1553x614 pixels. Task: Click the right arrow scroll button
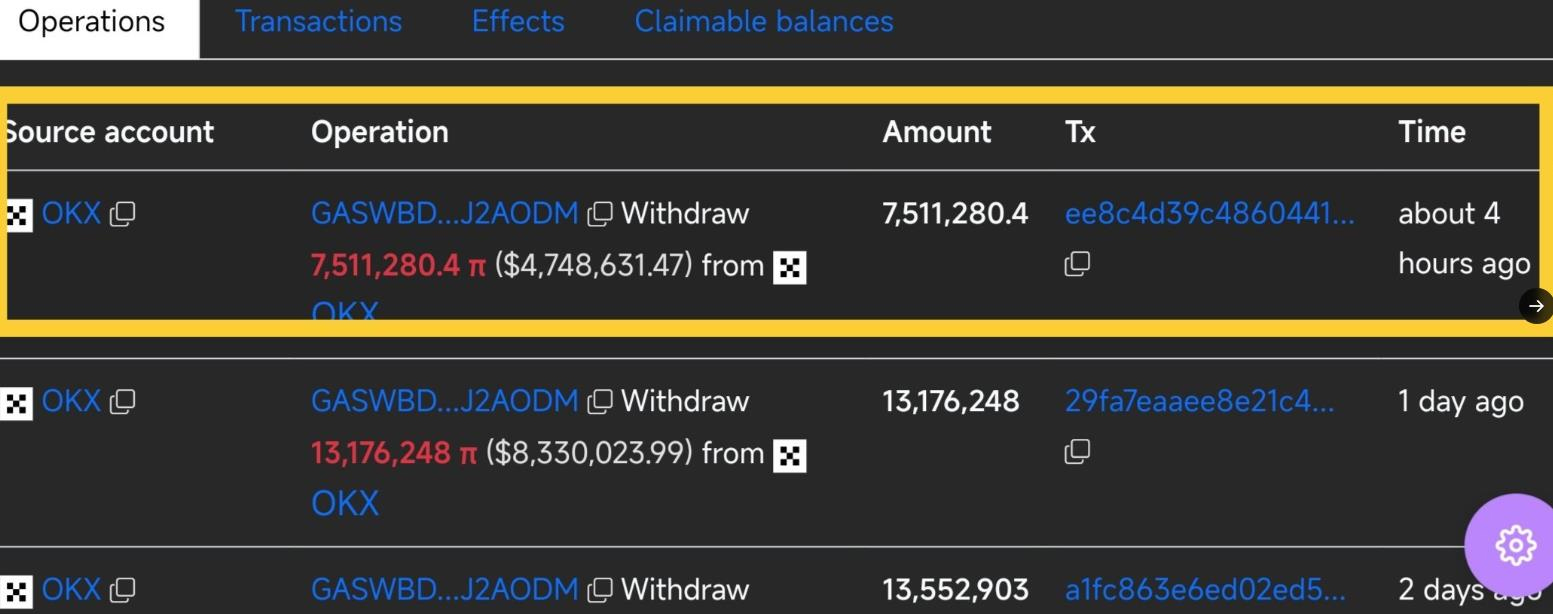(1536, 306)
